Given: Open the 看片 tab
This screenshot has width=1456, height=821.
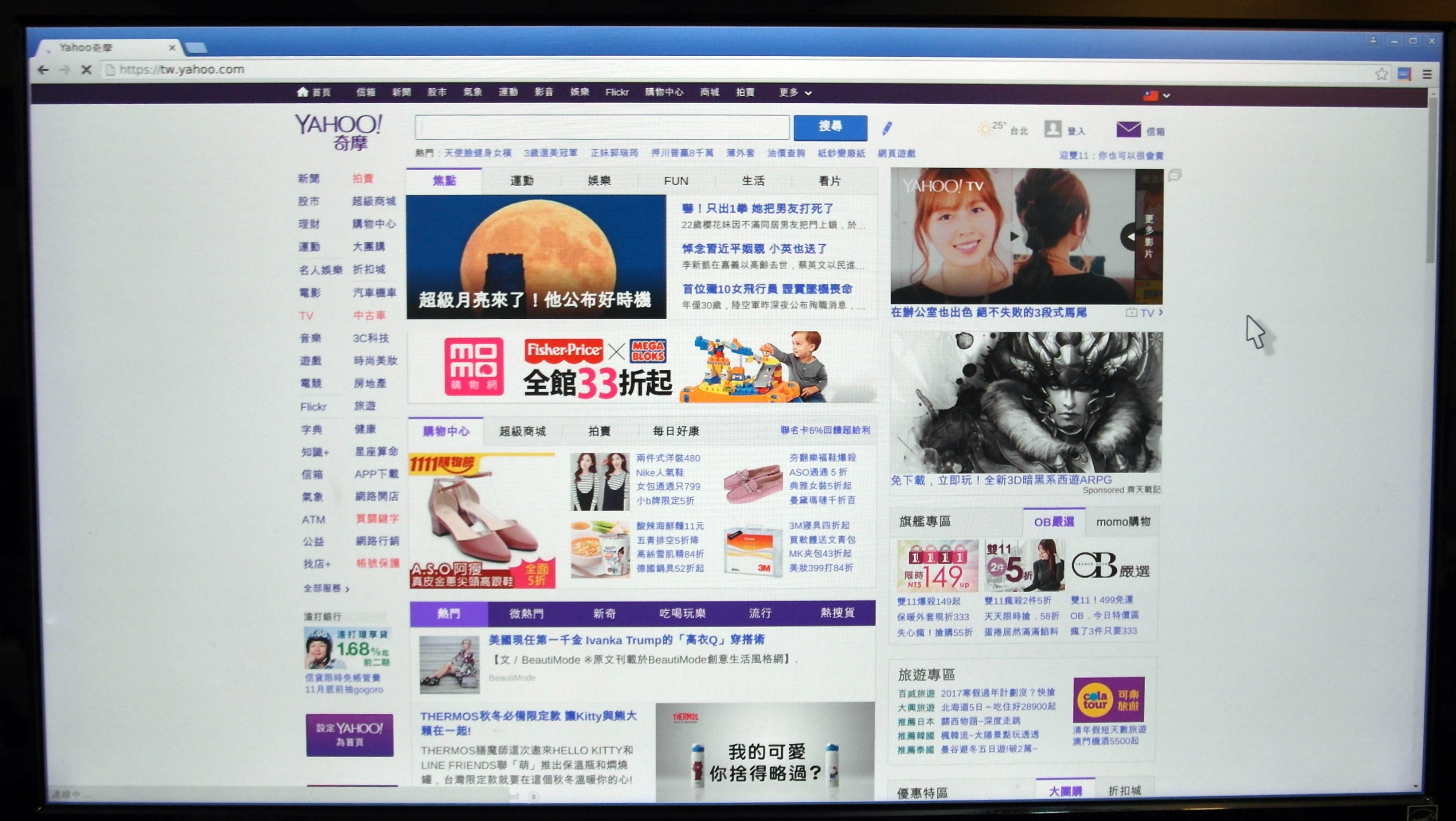Looking at the screenshot, I should pos(830,181).
